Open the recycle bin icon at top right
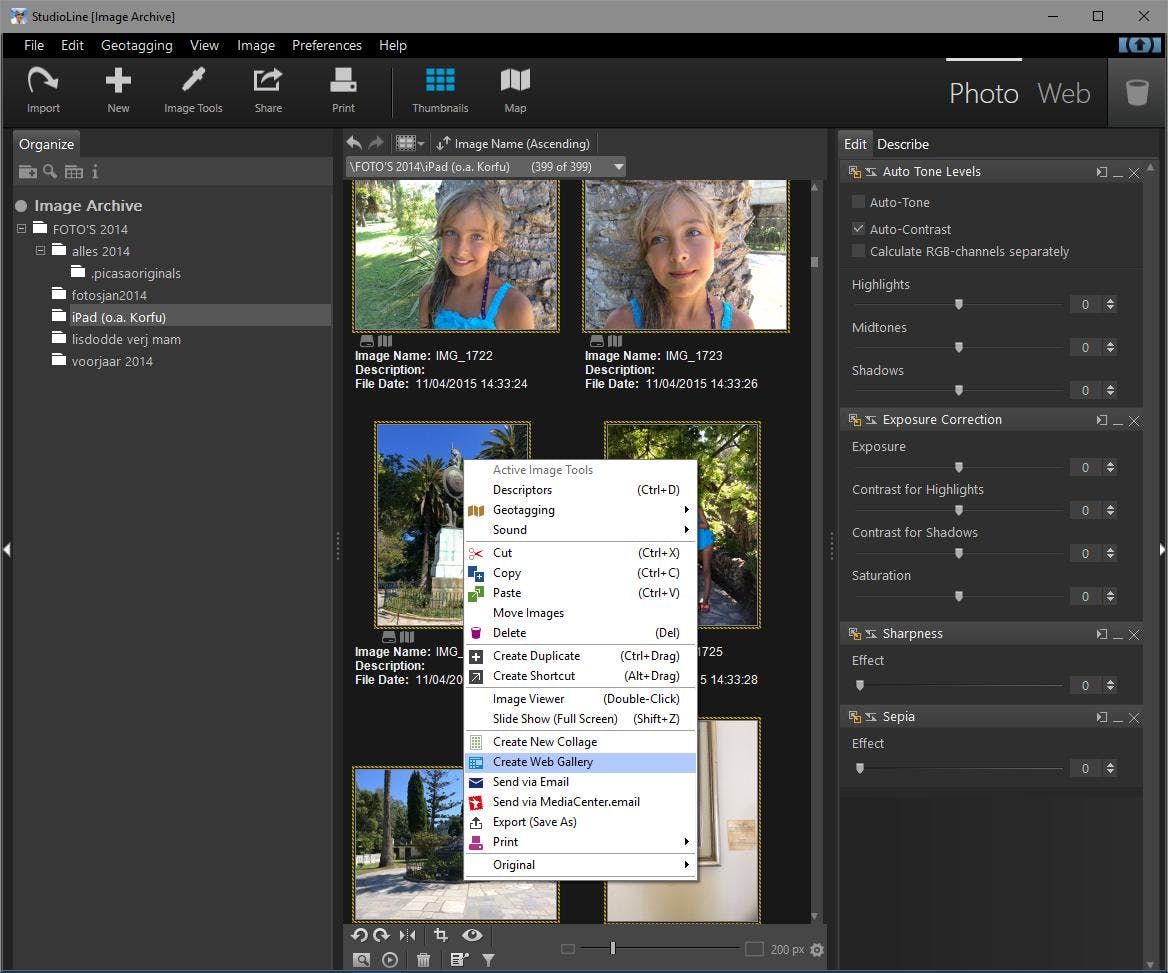Viewport: 1168px width, 973px height. (1137, 93)
